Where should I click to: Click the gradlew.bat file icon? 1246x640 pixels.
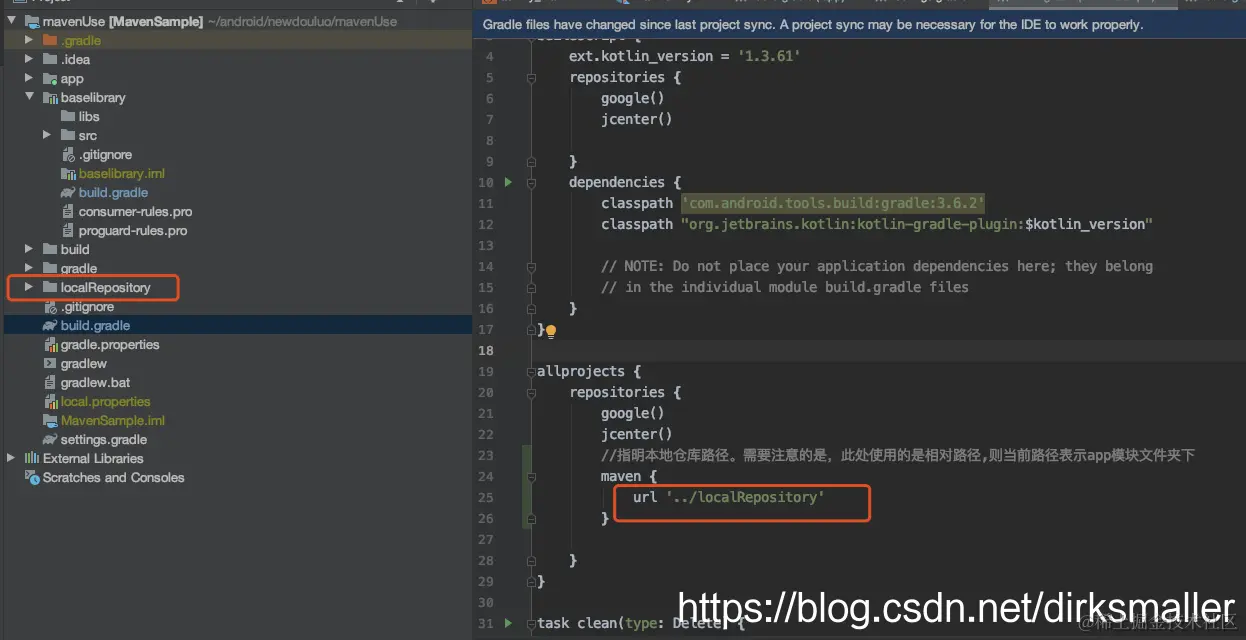50,382
